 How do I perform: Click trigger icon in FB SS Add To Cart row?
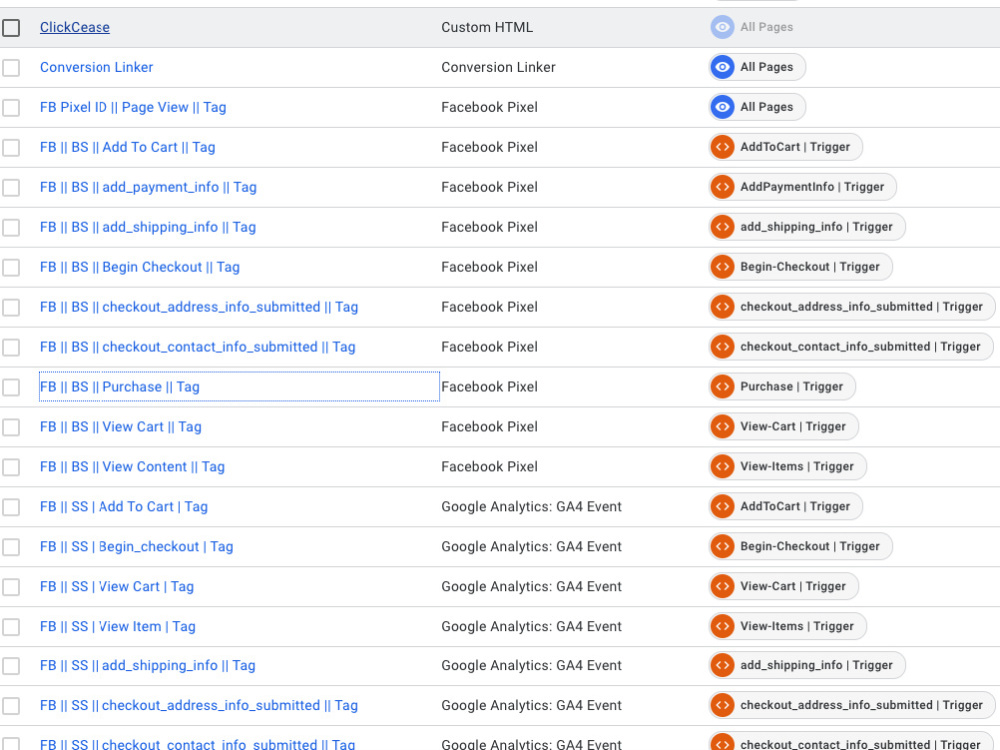pyautogui.click(x=722, y=506)
